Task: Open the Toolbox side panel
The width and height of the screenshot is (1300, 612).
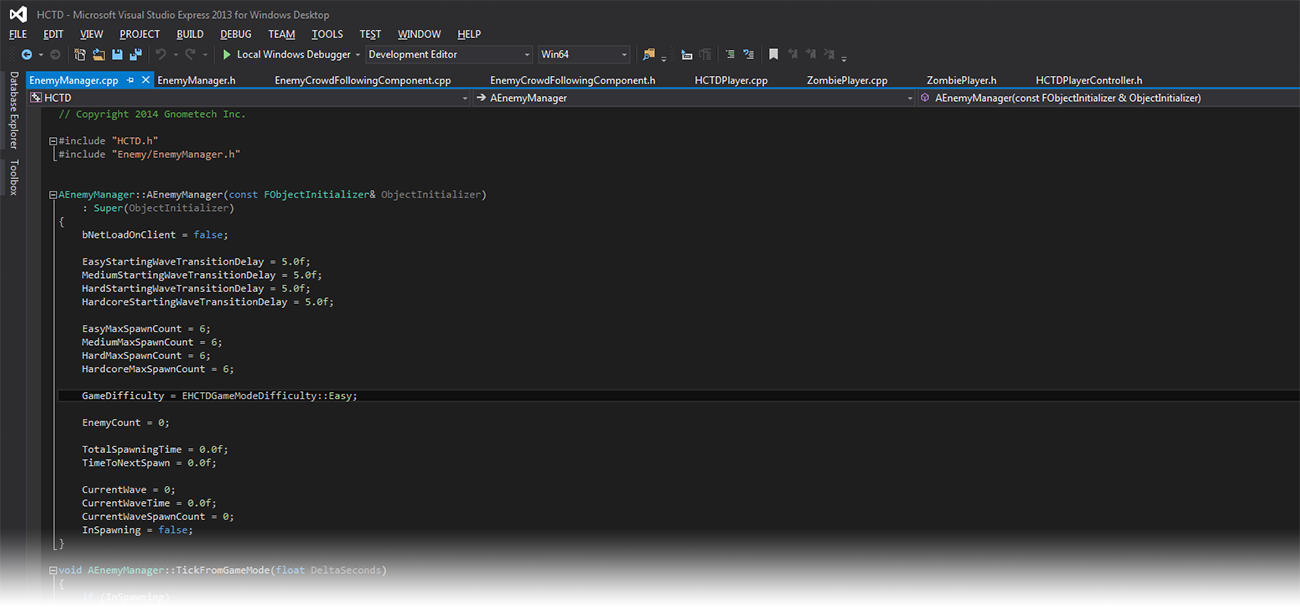Action: click(14, 177)
